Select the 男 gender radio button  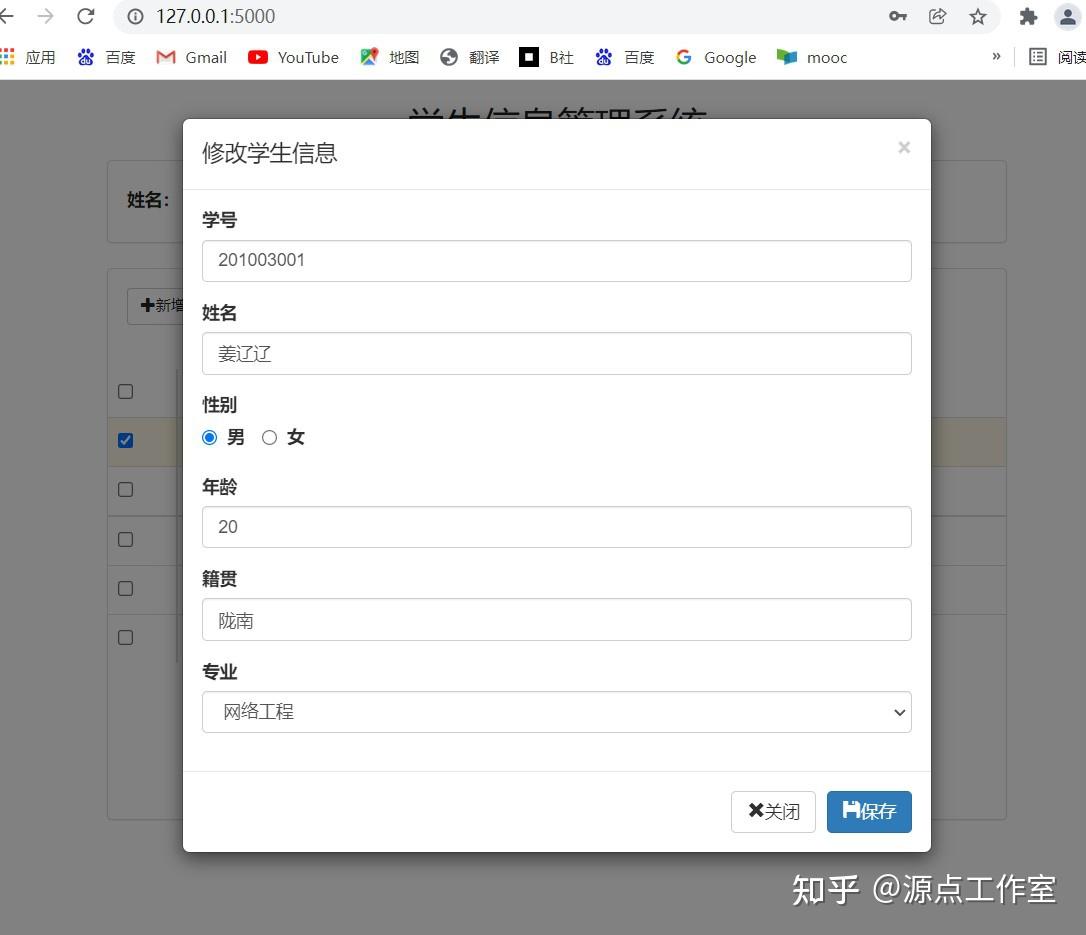[x=209, y=438]
